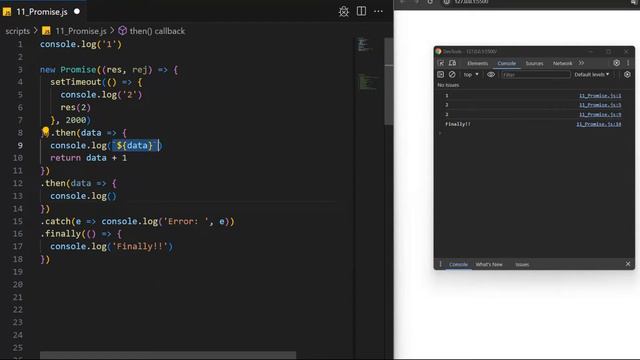Focus the console Filter input field
This screenshot has height=360, width=640.
pos(536,75)
